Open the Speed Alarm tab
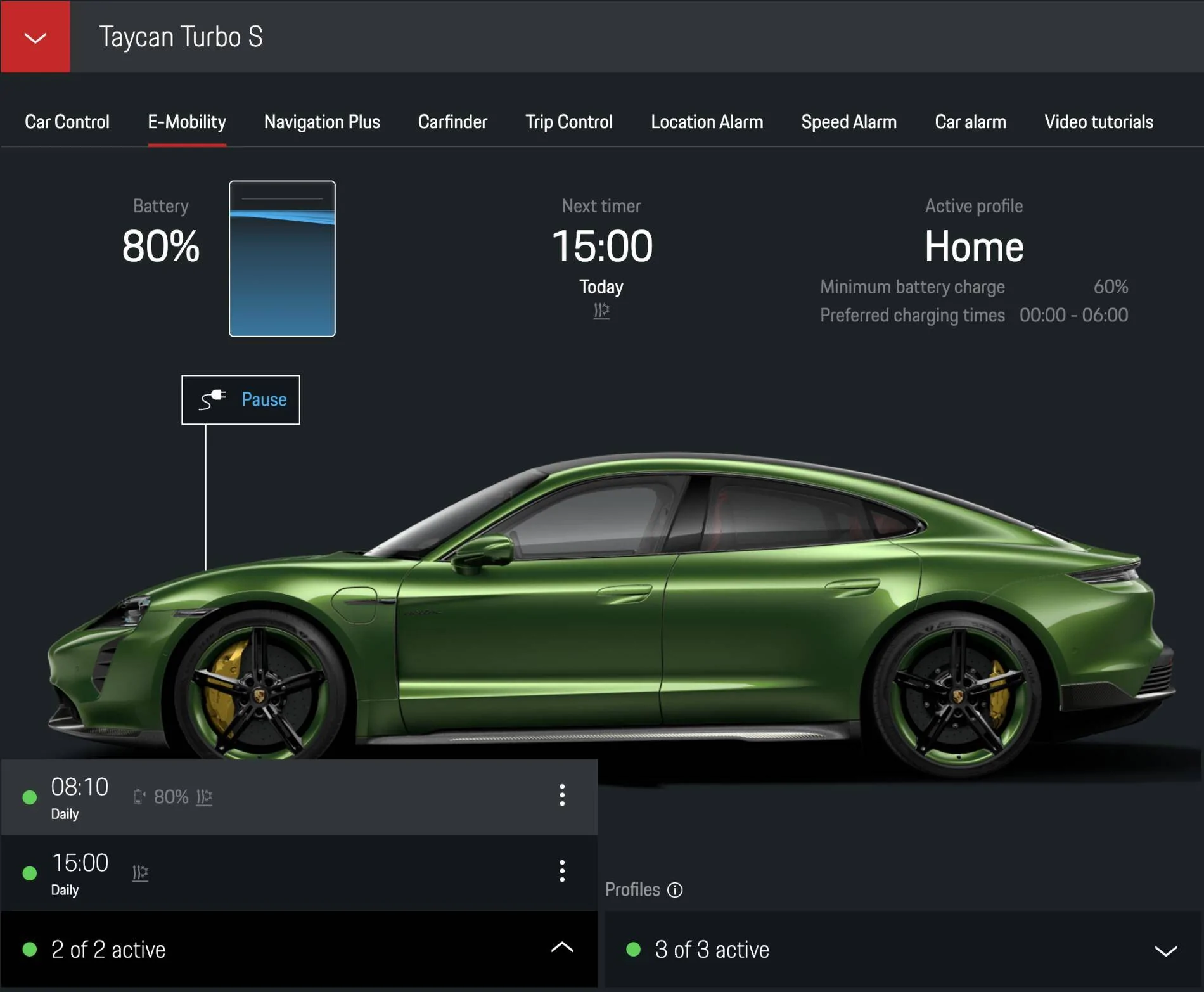 pos(849,122)
